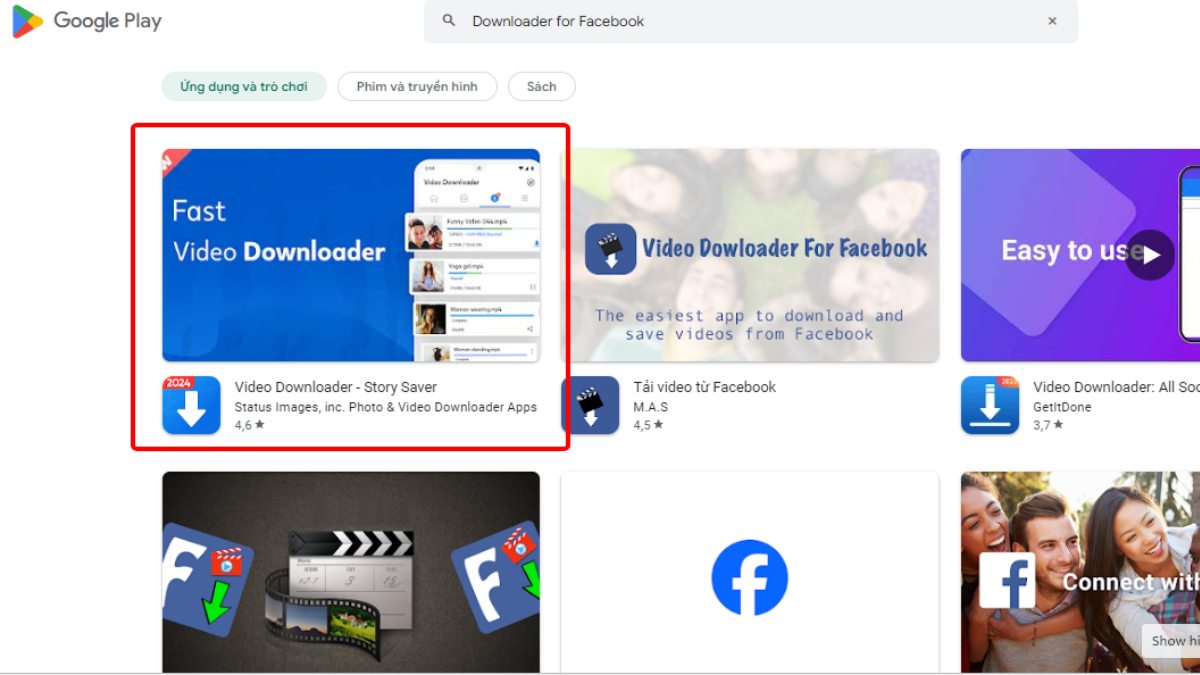Open the Fast Video Downloader promo banner
The height and width of the screenshot is (675, 1200).
[x=350, y=255]
